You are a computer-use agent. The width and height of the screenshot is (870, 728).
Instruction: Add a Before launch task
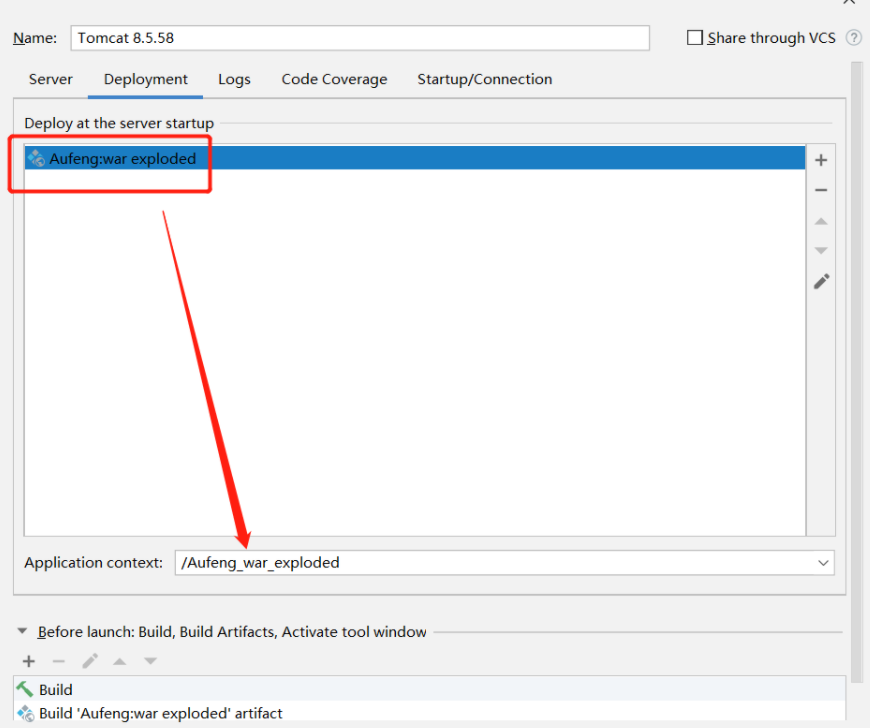point(29,661)
